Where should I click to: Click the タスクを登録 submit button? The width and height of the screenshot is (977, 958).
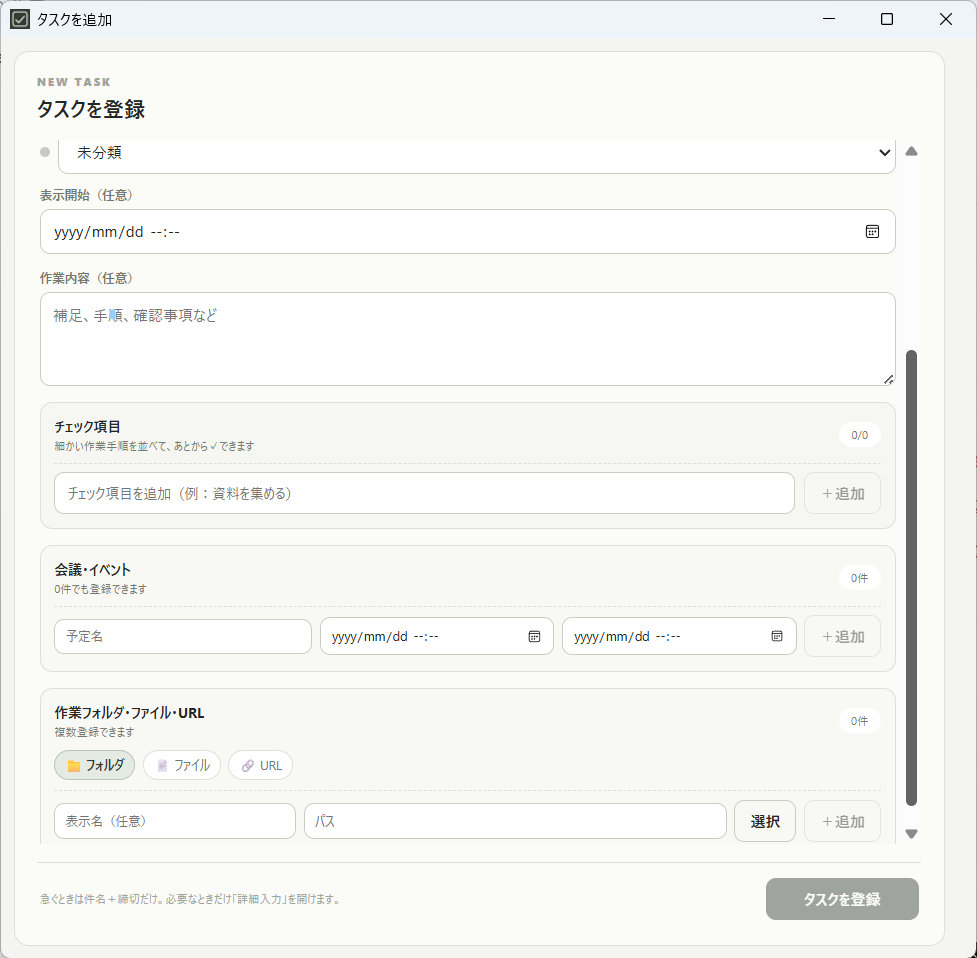[x=842, y=899]
